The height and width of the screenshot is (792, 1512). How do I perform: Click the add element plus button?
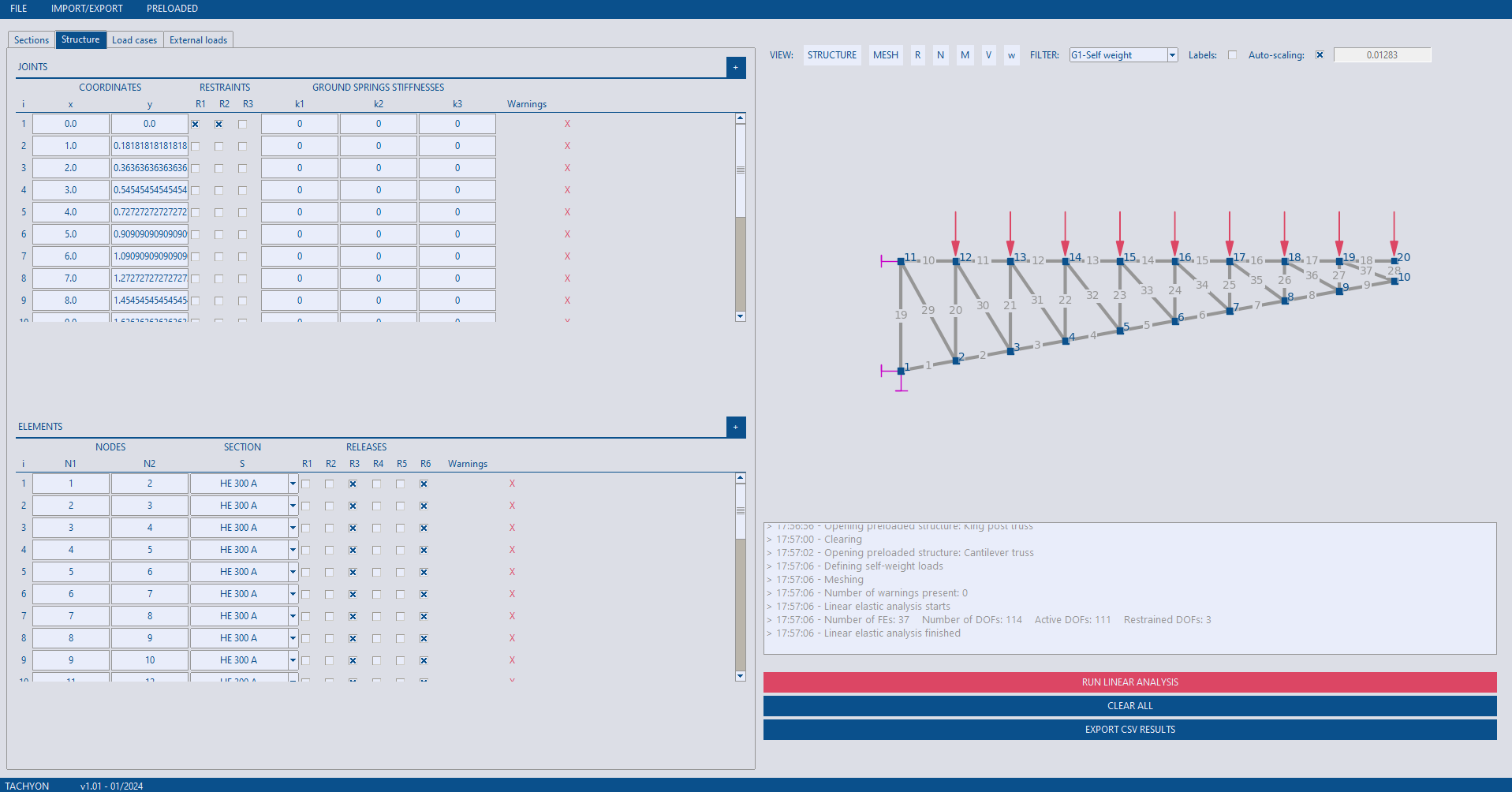(735, 428)
